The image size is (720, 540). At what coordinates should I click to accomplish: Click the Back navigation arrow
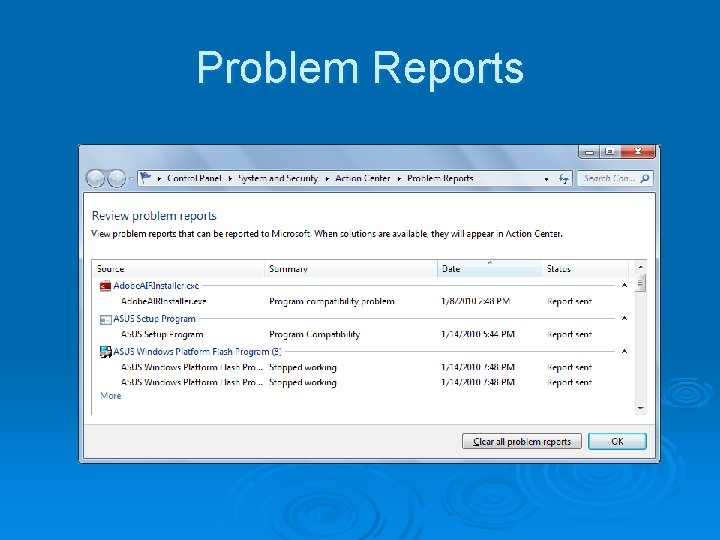pos(96,178)
